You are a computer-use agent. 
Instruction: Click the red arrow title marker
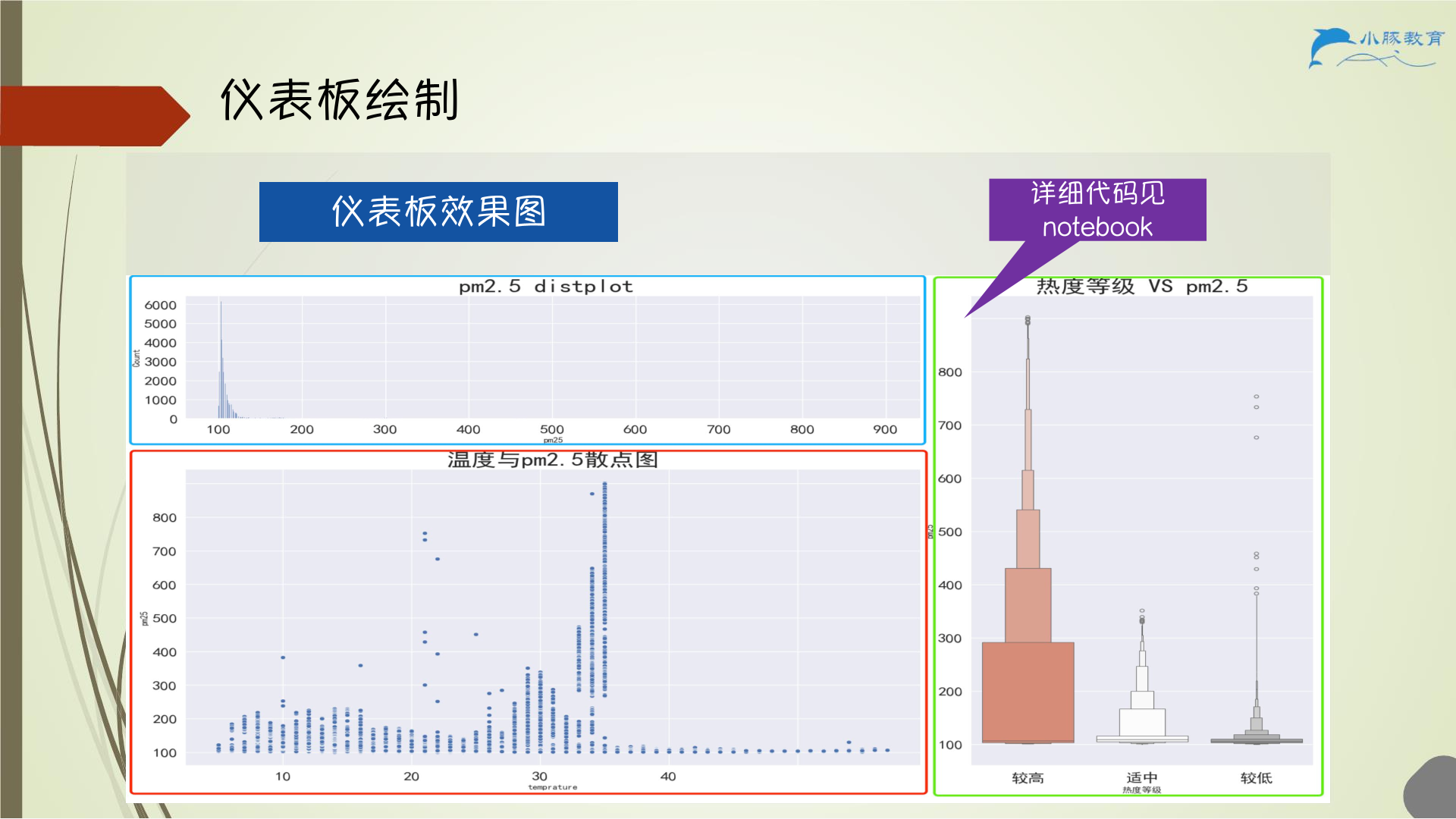pyautogui.click(x=95, y=116)
